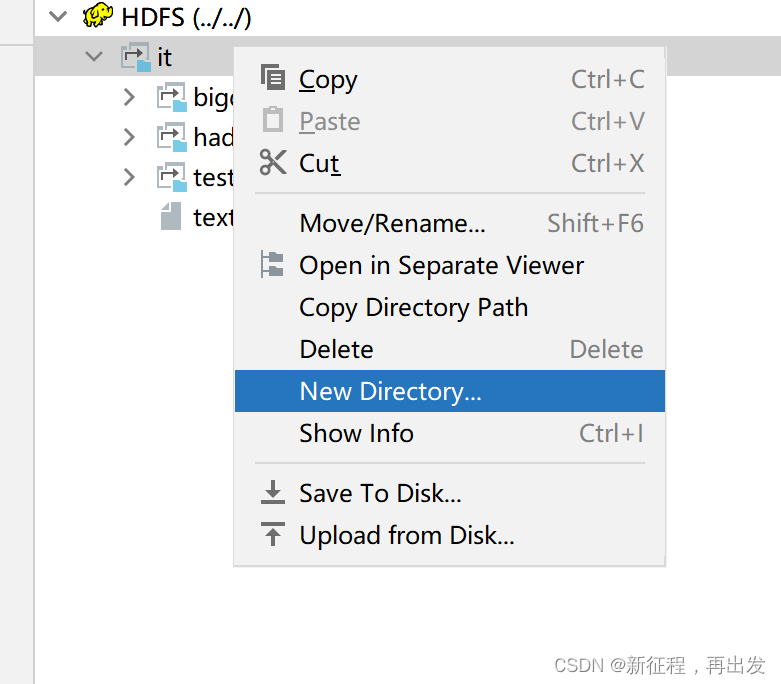Select New Directory... menu entry
781x684 pixels.
(x=450, y=391)
